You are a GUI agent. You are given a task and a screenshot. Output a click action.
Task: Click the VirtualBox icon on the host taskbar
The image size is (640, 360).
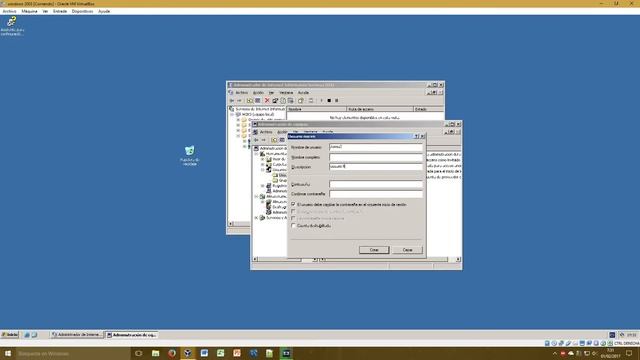pos(188,353)
